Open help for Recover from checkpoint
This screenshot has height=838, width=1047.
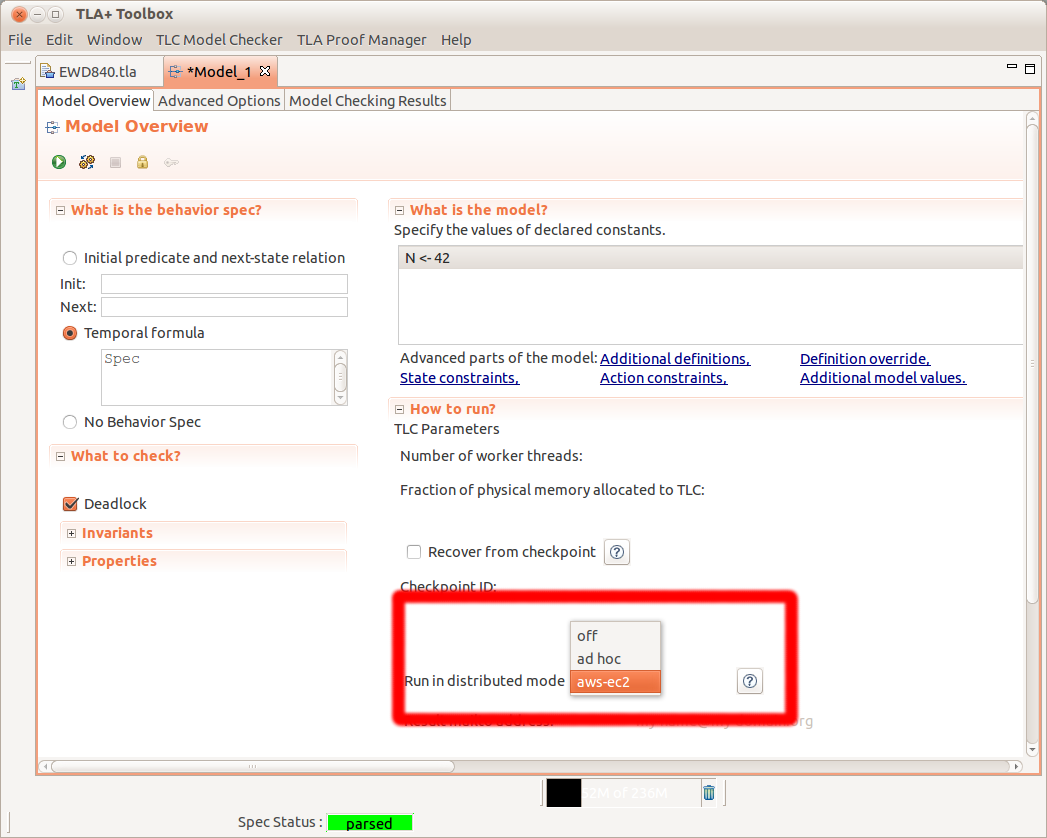618,552
